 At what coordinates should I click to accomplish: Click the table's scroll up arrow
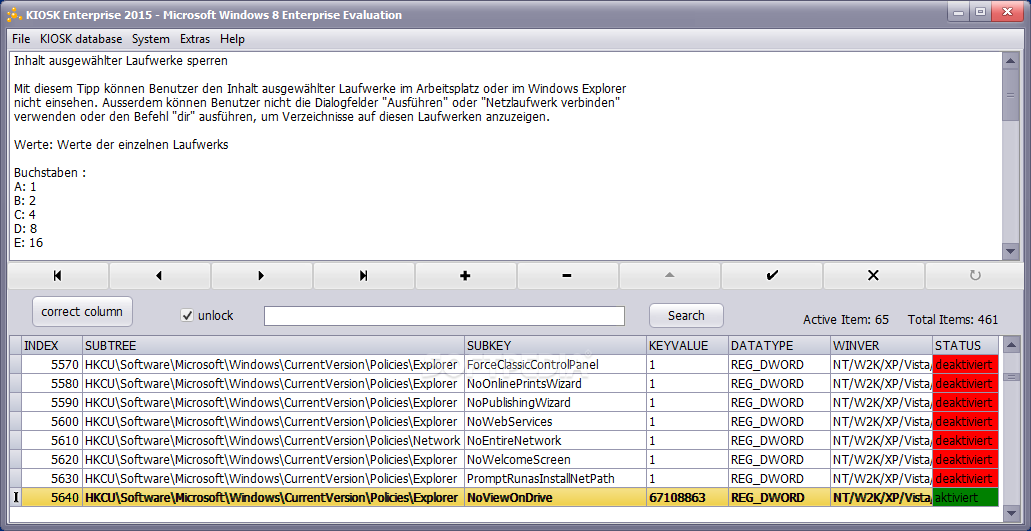click(1010, 344)
